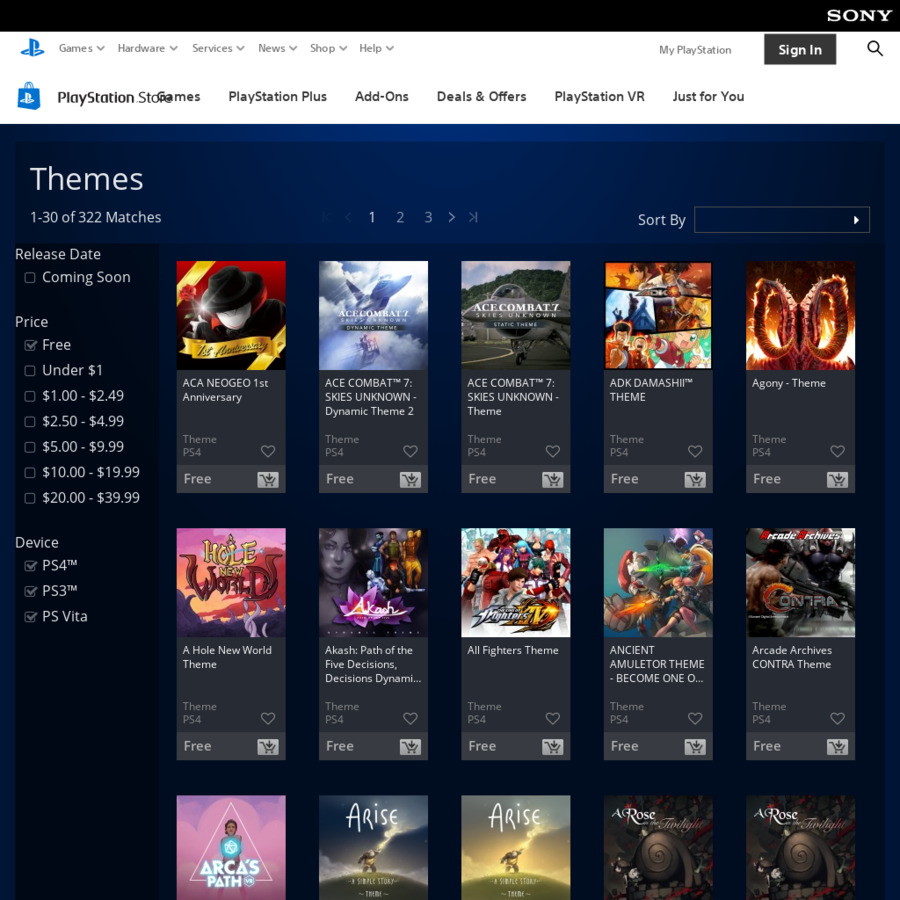900x900 pixels.
Task: Open the Arca's Path VR theme thumbnail
Action: (x=231, y=847)
